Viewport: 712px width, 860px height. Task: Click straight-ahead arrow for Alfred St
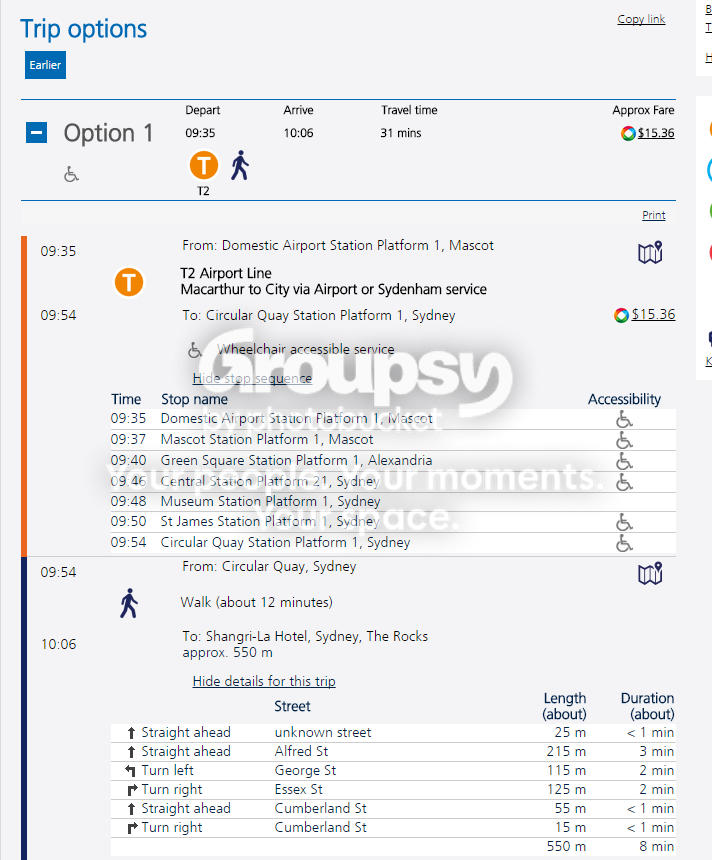pos(131,752)
